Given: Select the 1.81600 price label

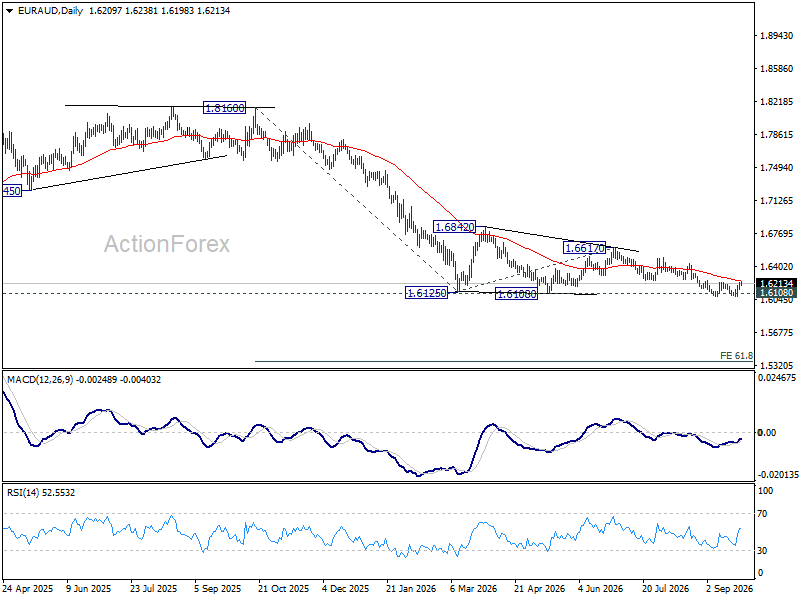Looking at the screenshot, I should pos(224,108).
